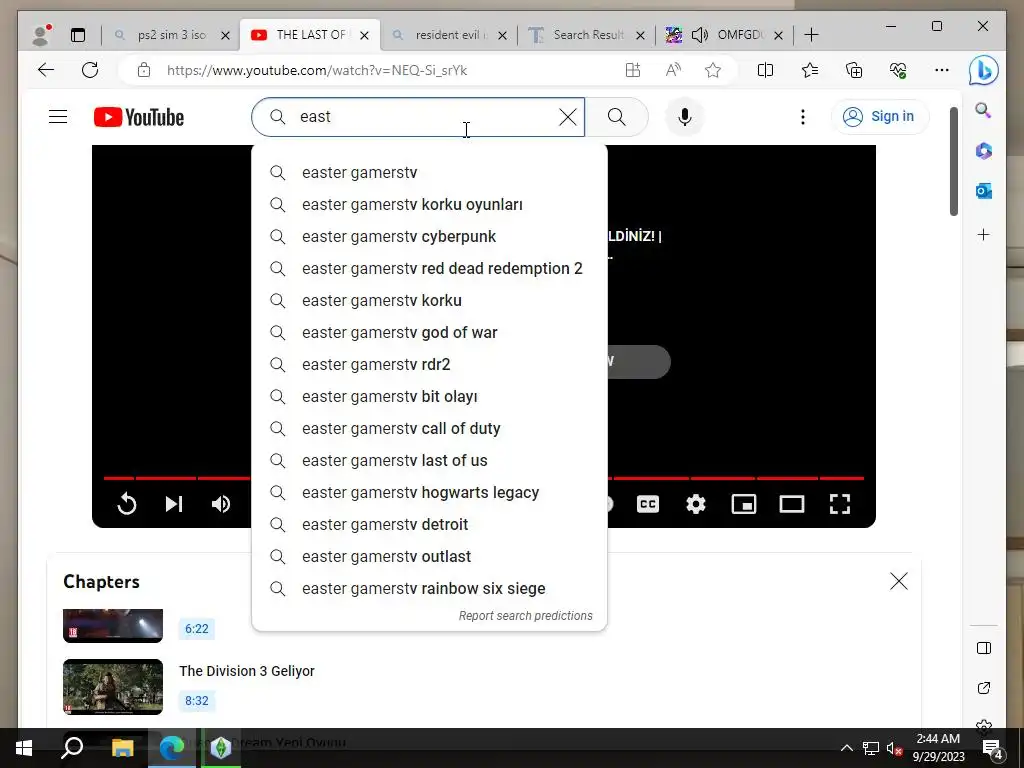Switch to the 'resident evil' tab

pyautogui.click(x=449, y=35)
